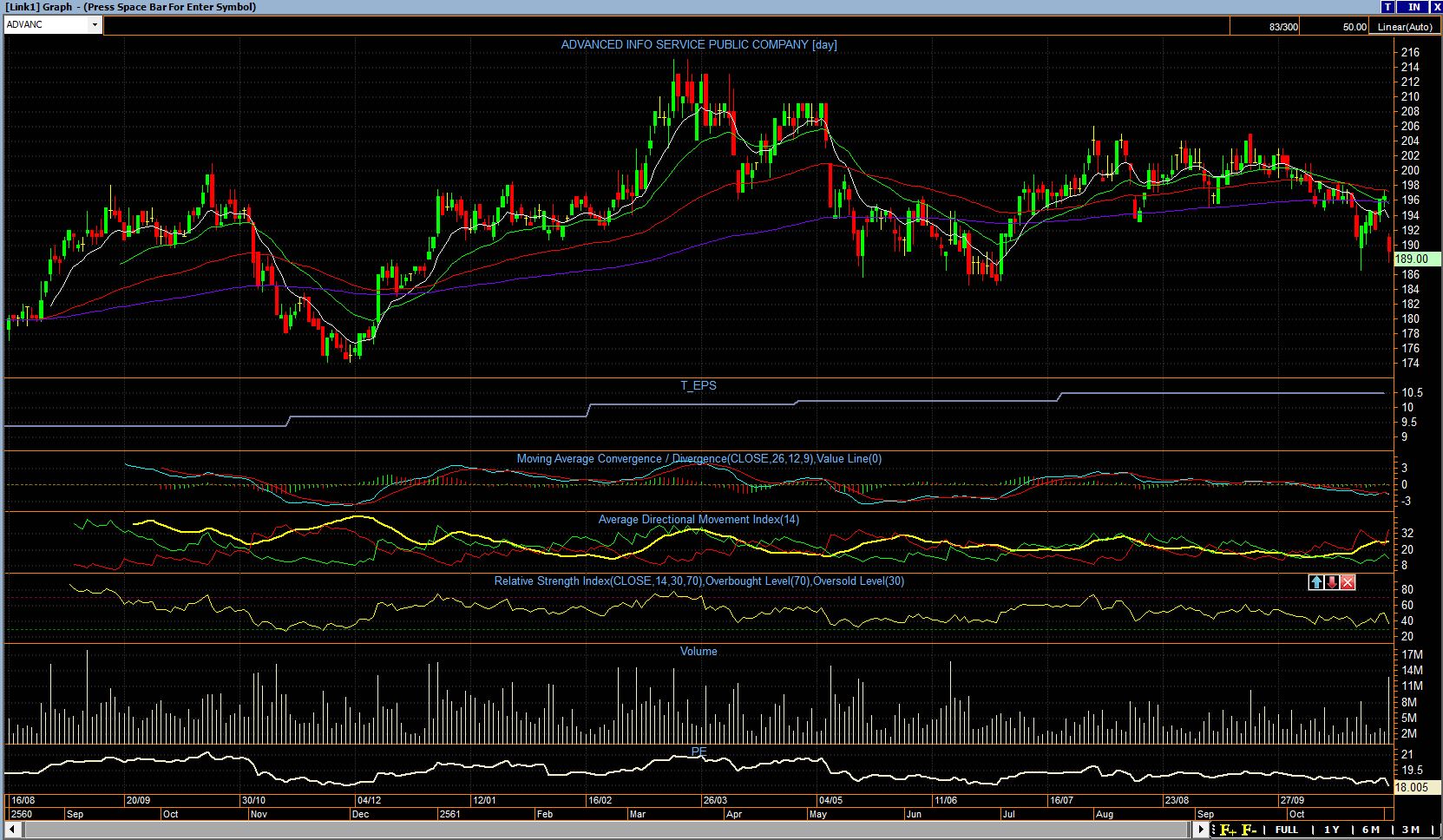Move RSI panel up with blue arrow
The image size is (1443, 840).
tap(1316, 582)
